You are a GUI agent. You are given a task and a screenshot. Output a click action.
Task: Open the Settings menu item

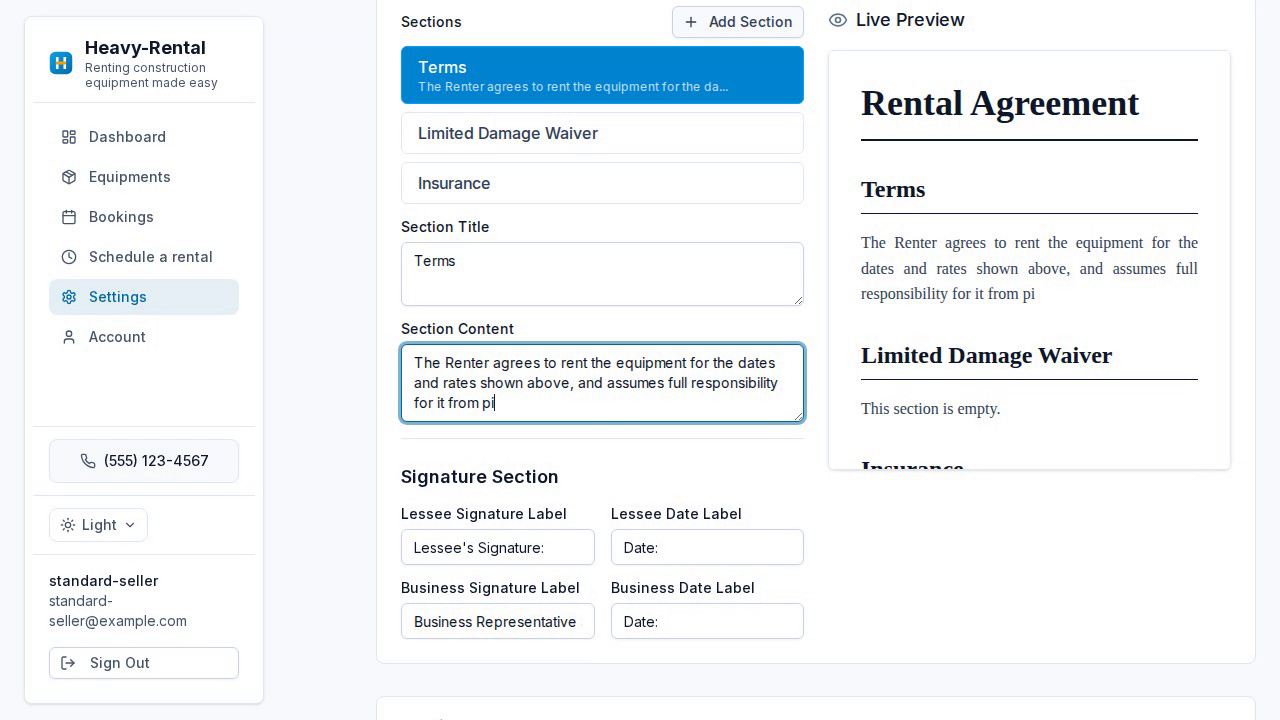144,297
